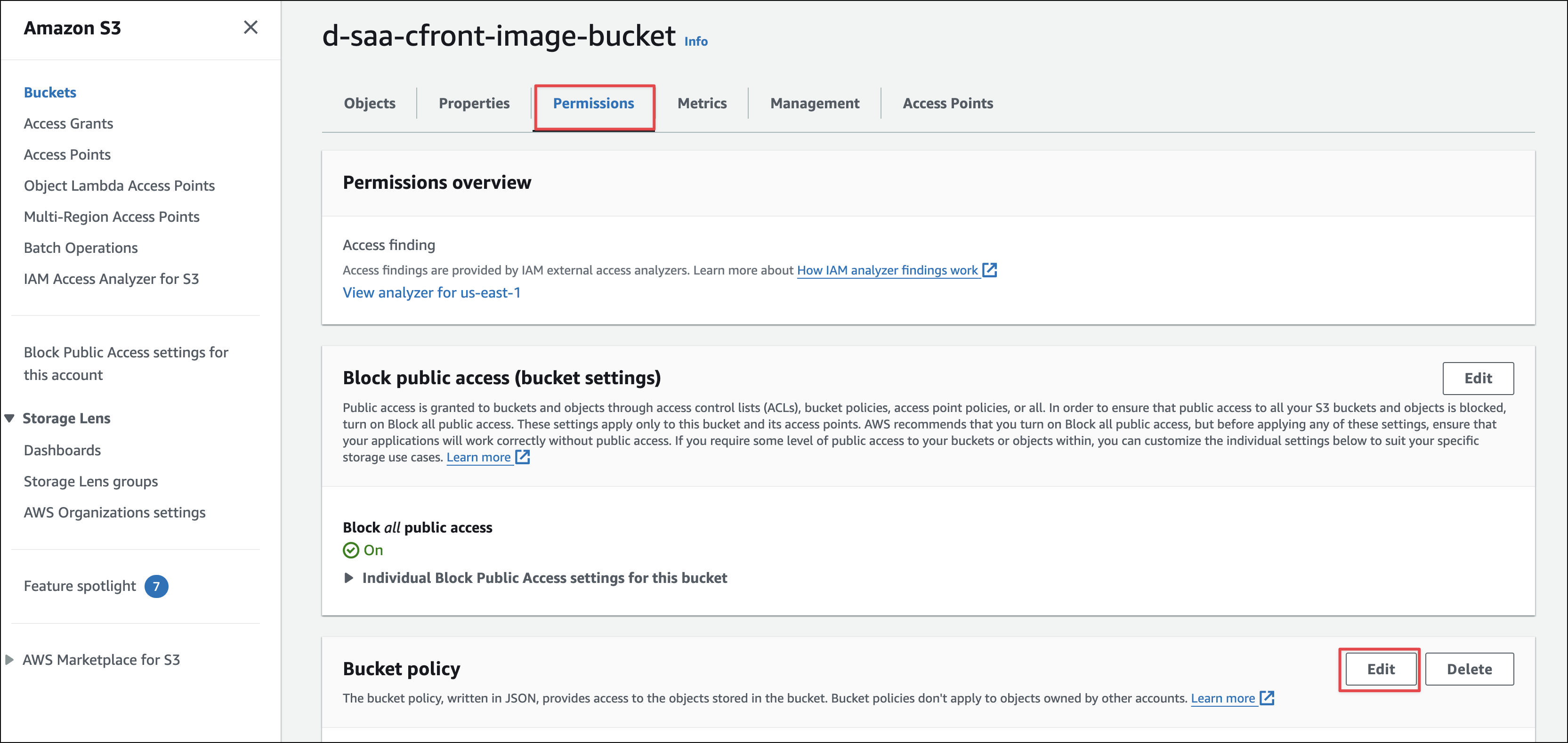Navigate to Batch Operations in sidebar
1568x743 pixels.
click(x=81, y=248)
